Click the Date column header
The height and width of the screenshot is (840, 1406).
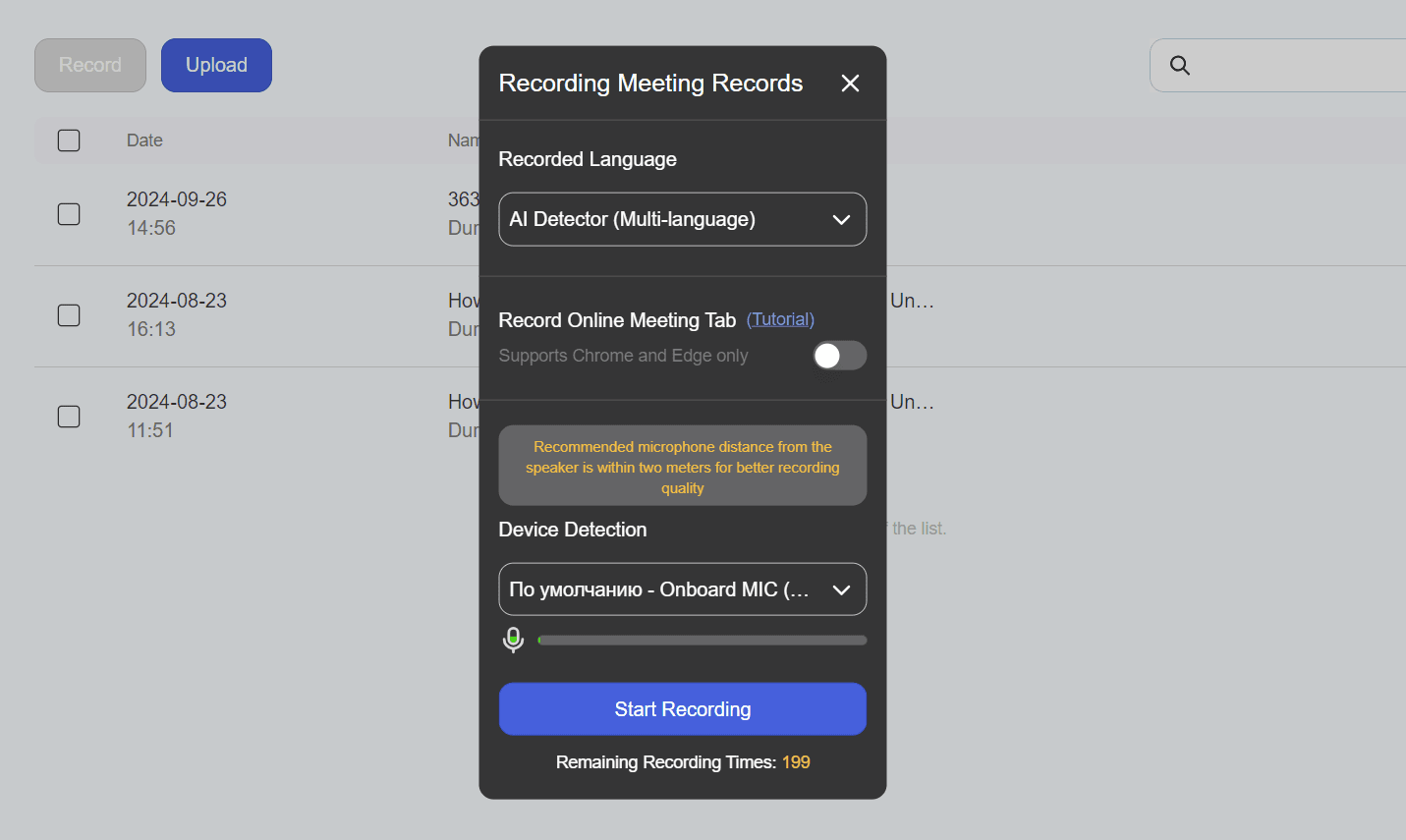click(144, 140)
